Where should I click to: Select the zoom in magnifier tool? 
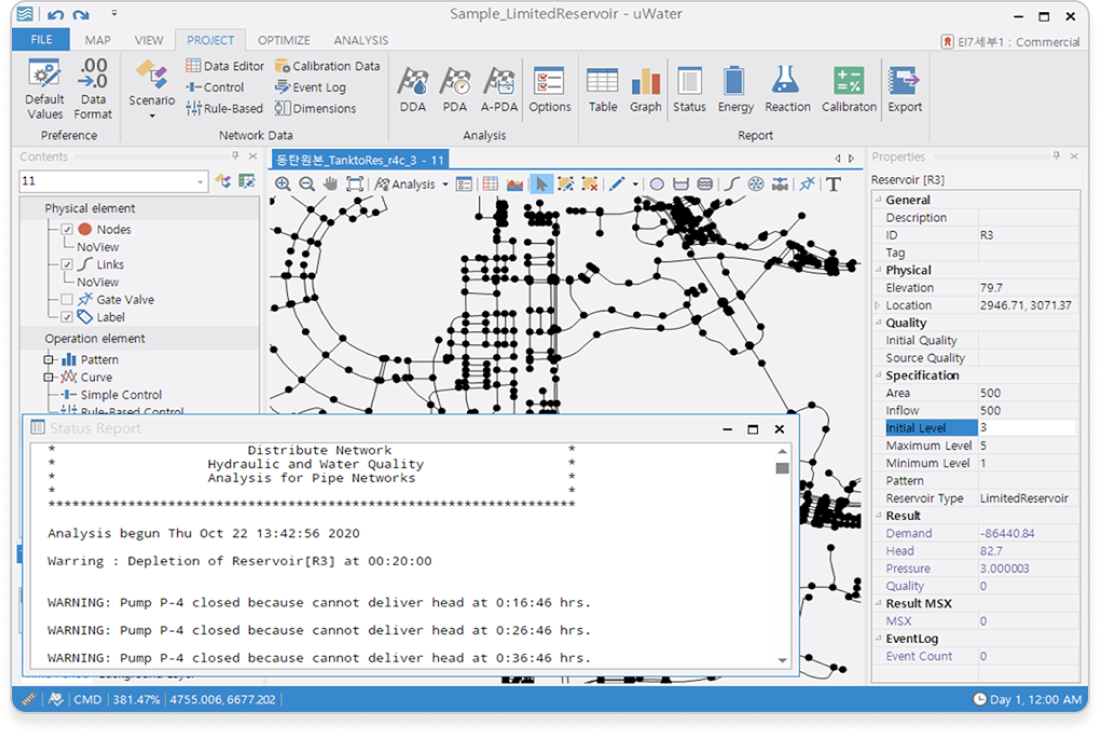[283, 184]
